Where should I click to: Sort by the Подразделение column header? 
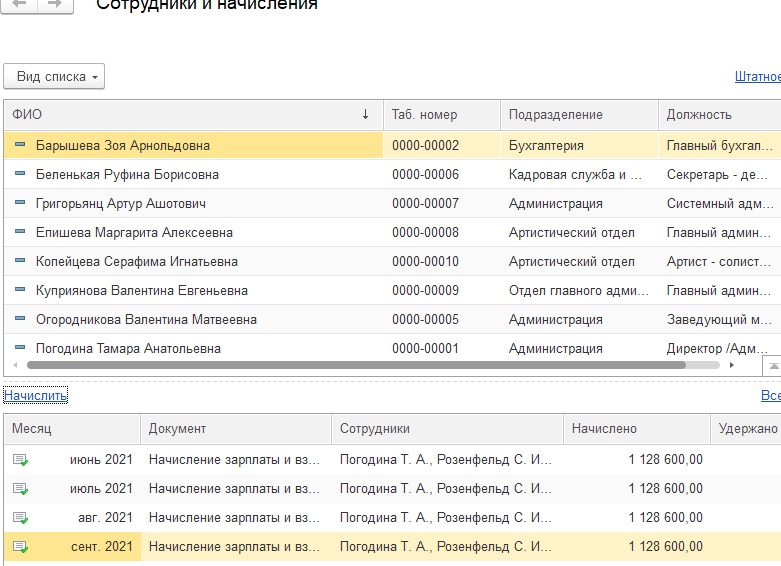click(x=579, y=115)
